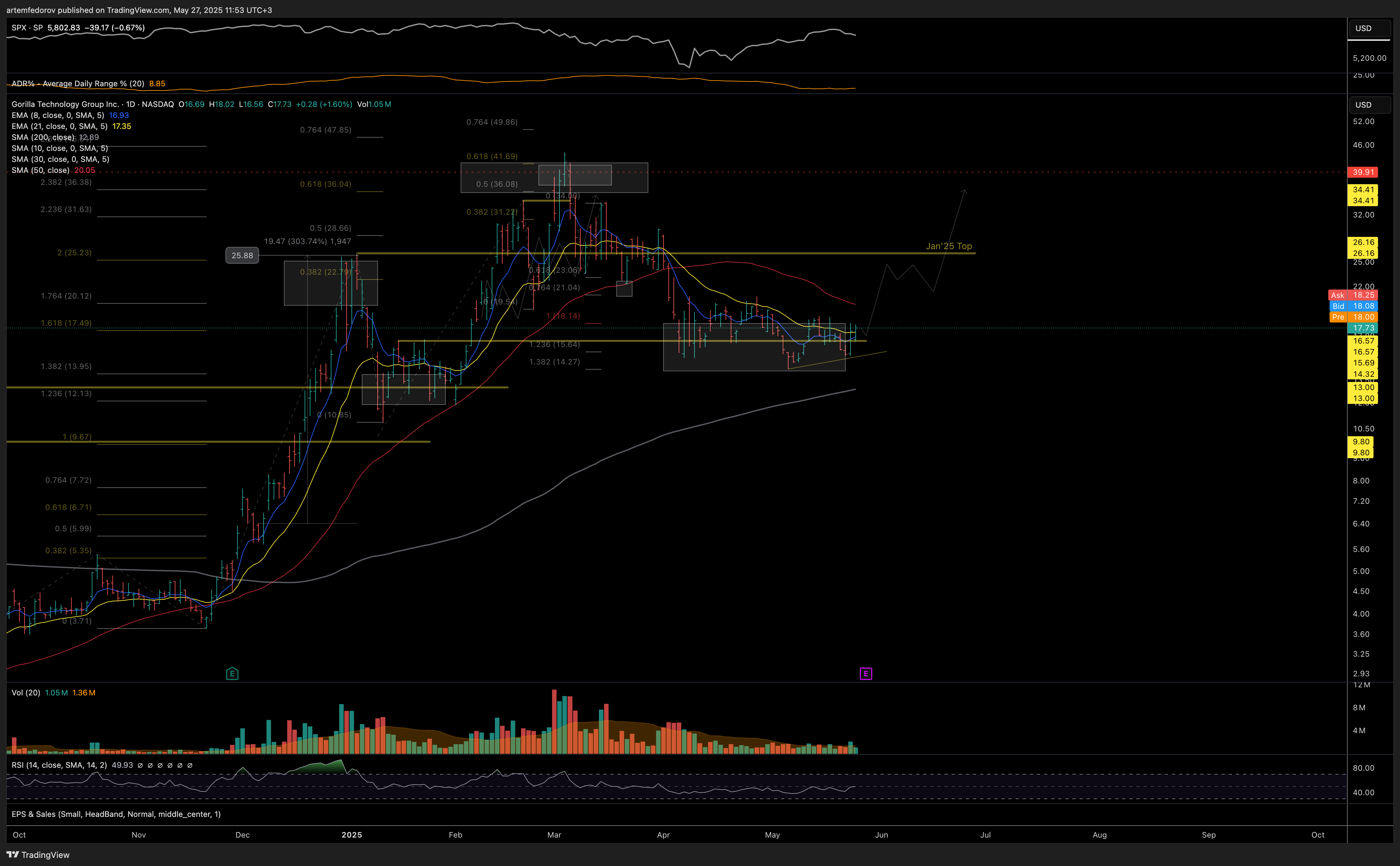
Task: Select the EMA (21, close) indicator legend
Action: click(59, 126)
